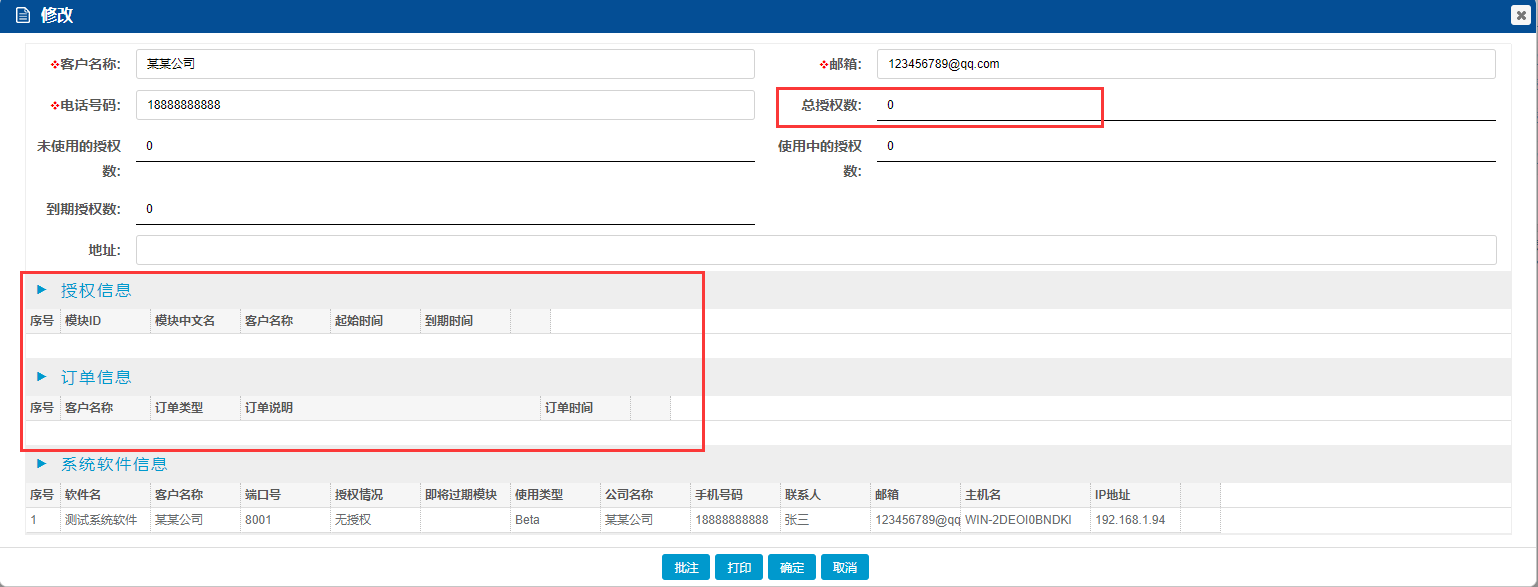Click into the 邮箱 text field
Image resolution: width=1538 pixels, height=587 pixels.
[x=1185, y=64]
